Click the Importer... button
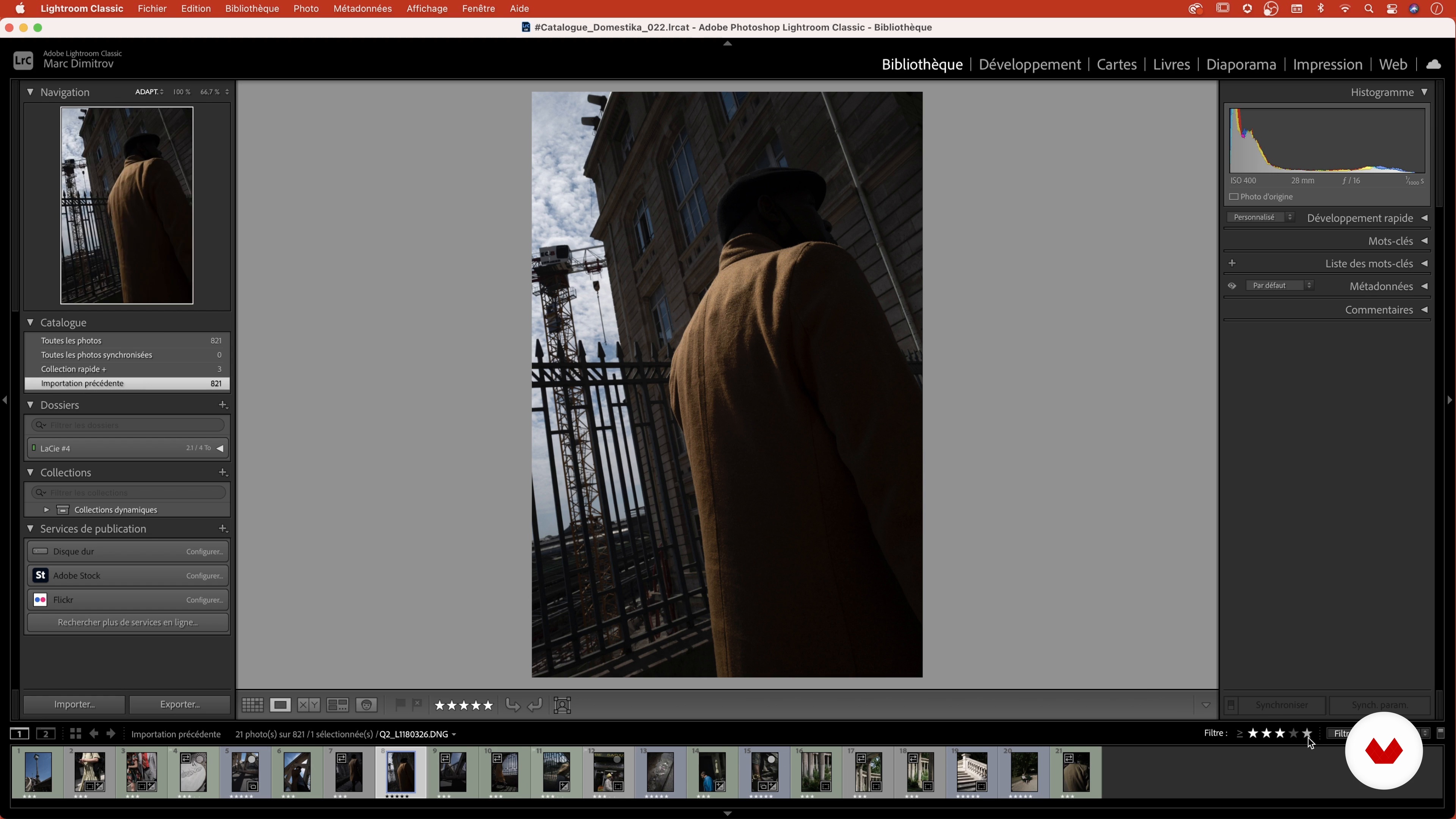The image size is (1456, 819). [x=74, y=704]
